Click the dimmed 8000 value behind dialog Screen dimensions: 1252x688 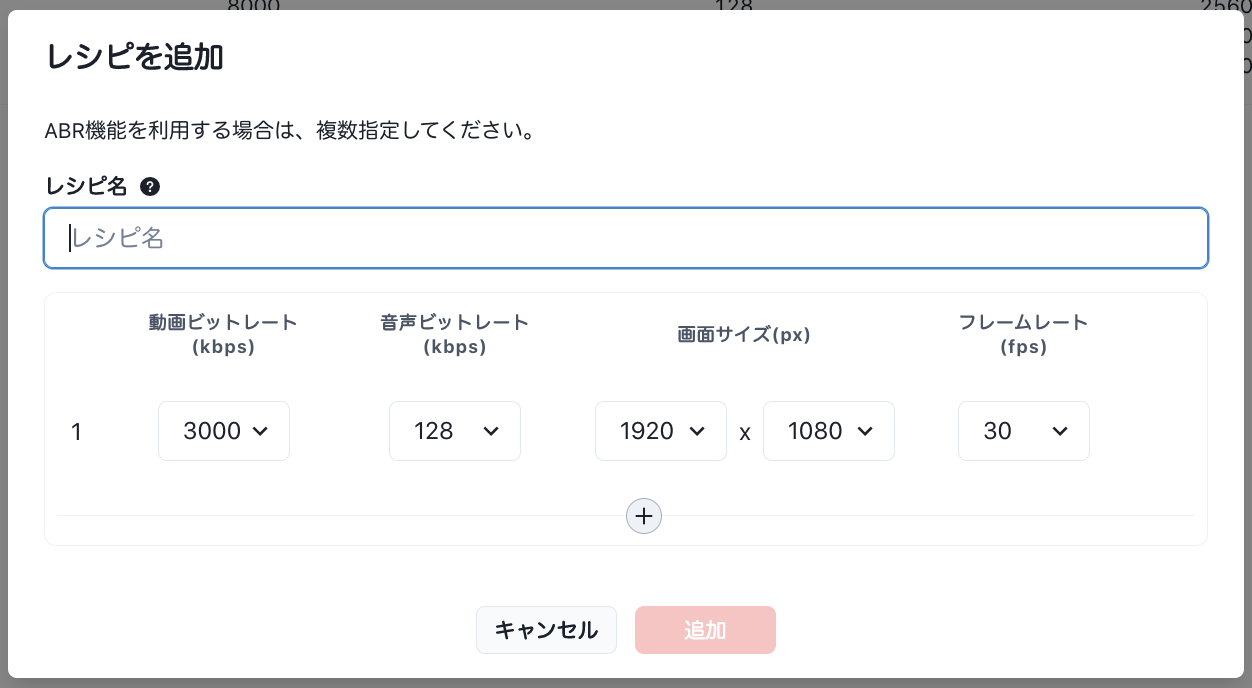[x=254, y=6]
